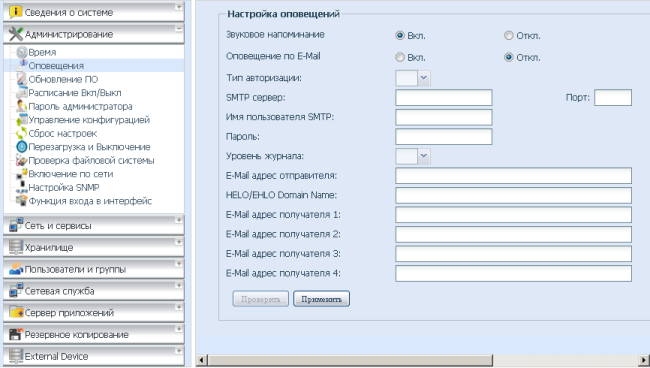650x368 pixels.
Task: Click the icon beside Сетевая служба
Action: [16, 291]
